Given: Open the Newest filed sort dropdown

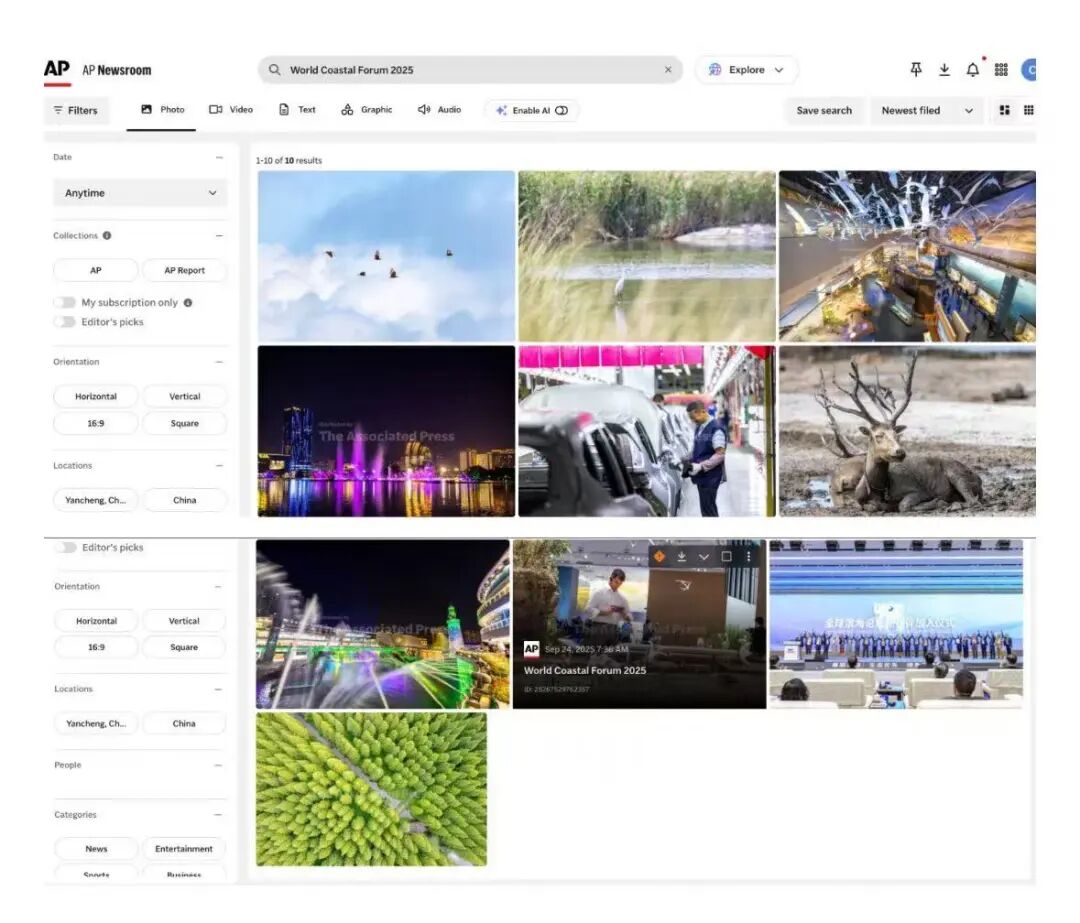Looking at the screenshot, I should click(926, 110).
